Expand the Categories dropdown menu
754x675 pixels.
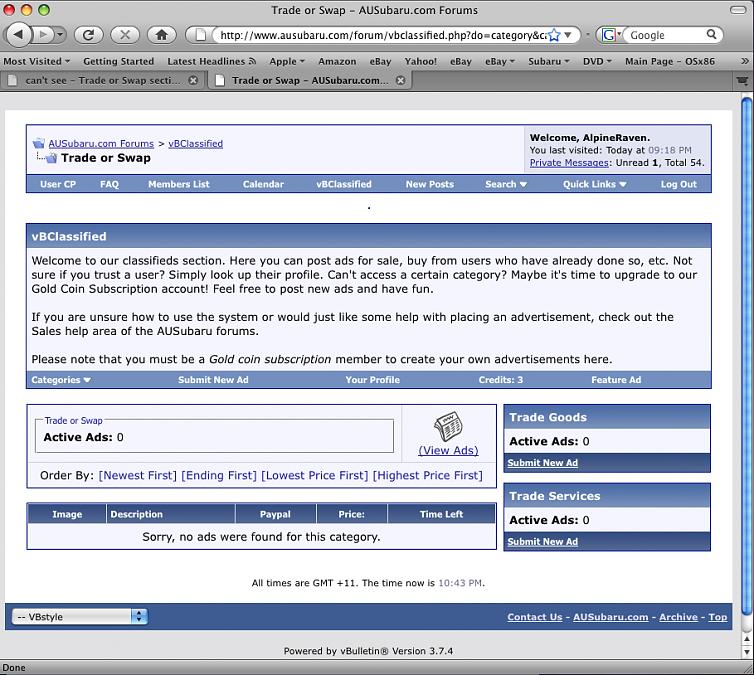tap(61, 380)
